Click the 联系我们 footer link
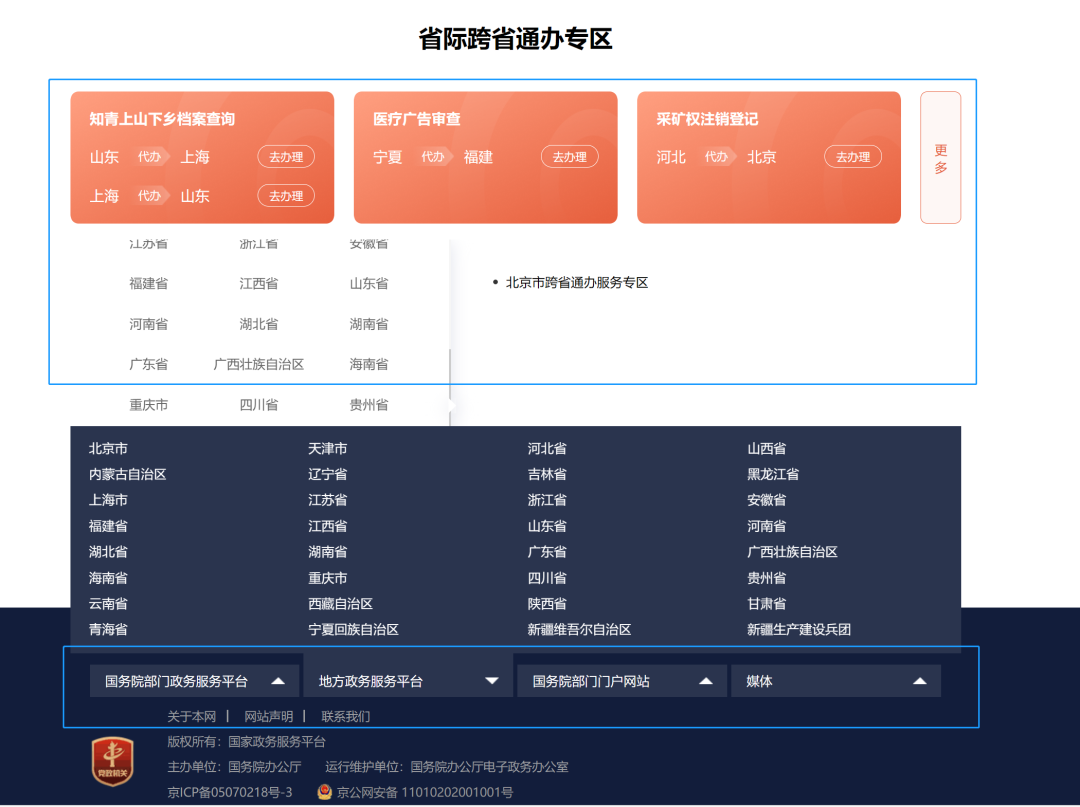This screenshot has width=1080, height=807. (345, 717)
